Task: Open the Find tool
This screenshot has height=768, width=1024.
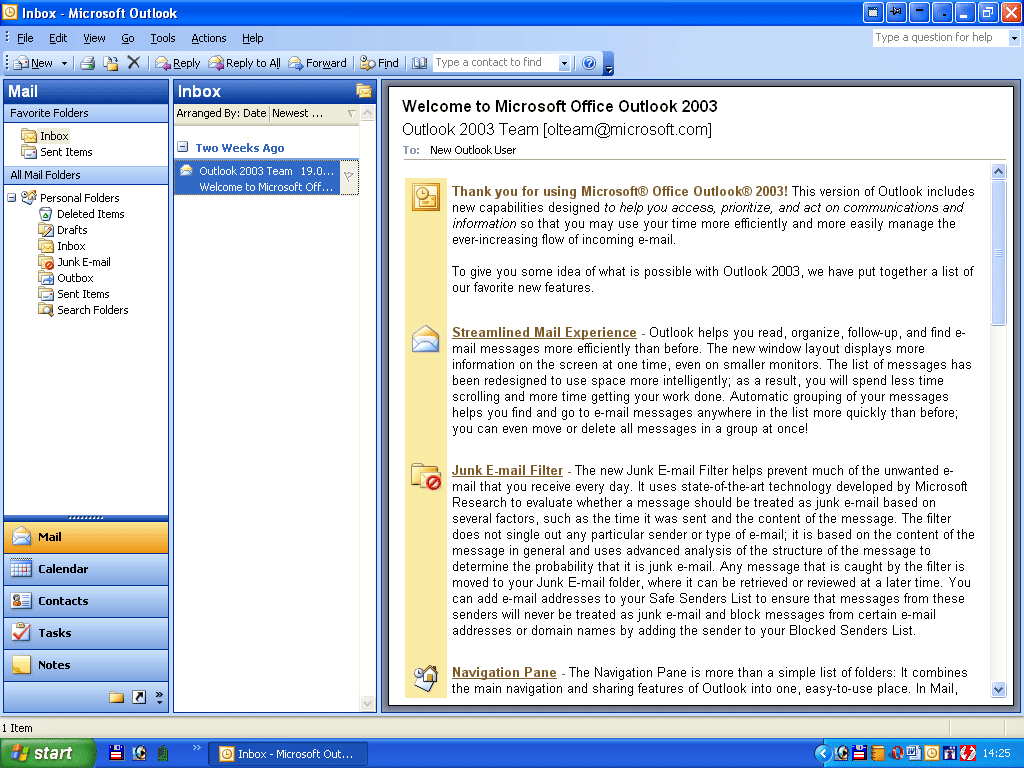Action: 379,63
